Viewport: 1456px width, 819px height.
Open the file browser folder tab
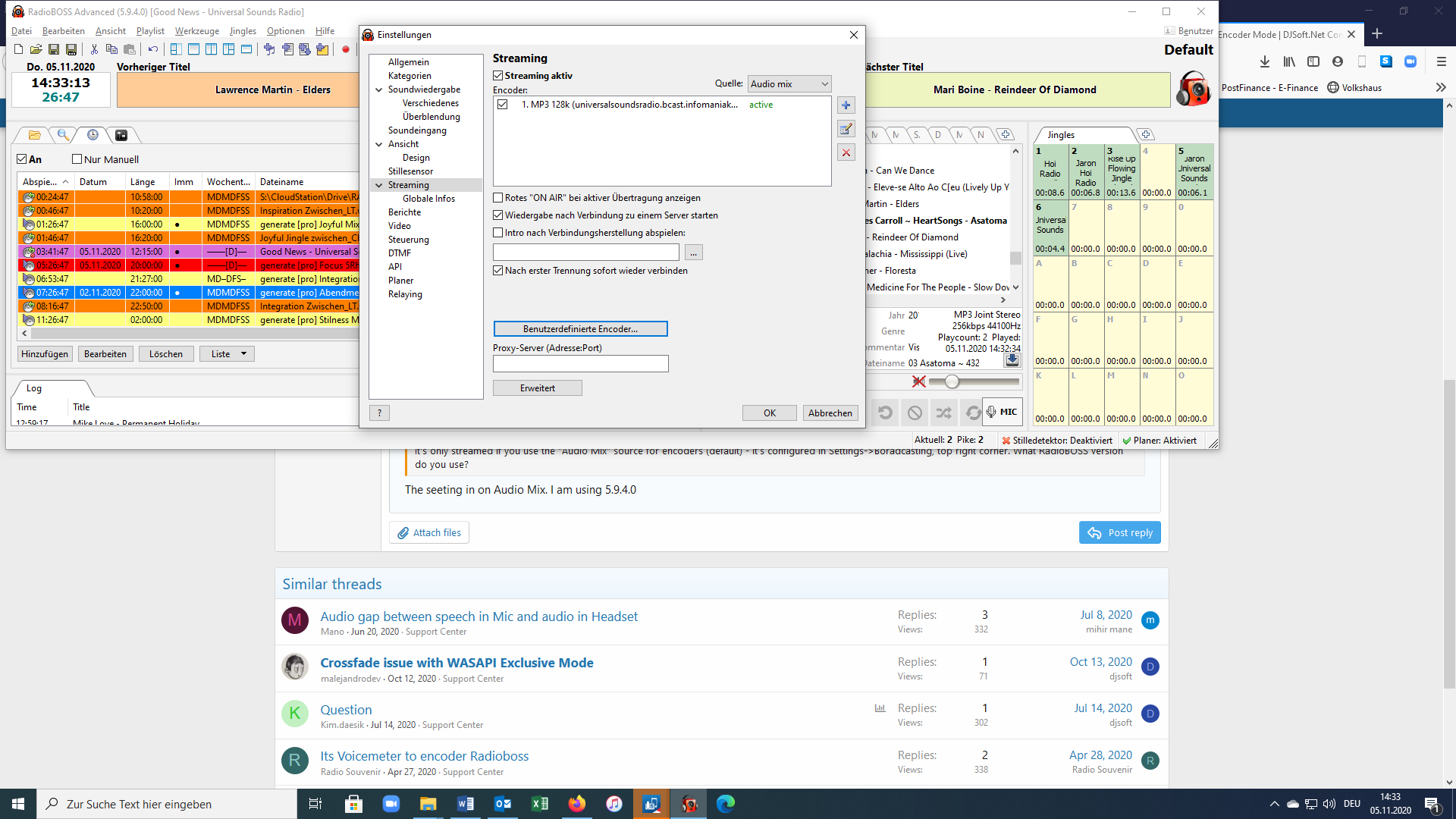34,135
